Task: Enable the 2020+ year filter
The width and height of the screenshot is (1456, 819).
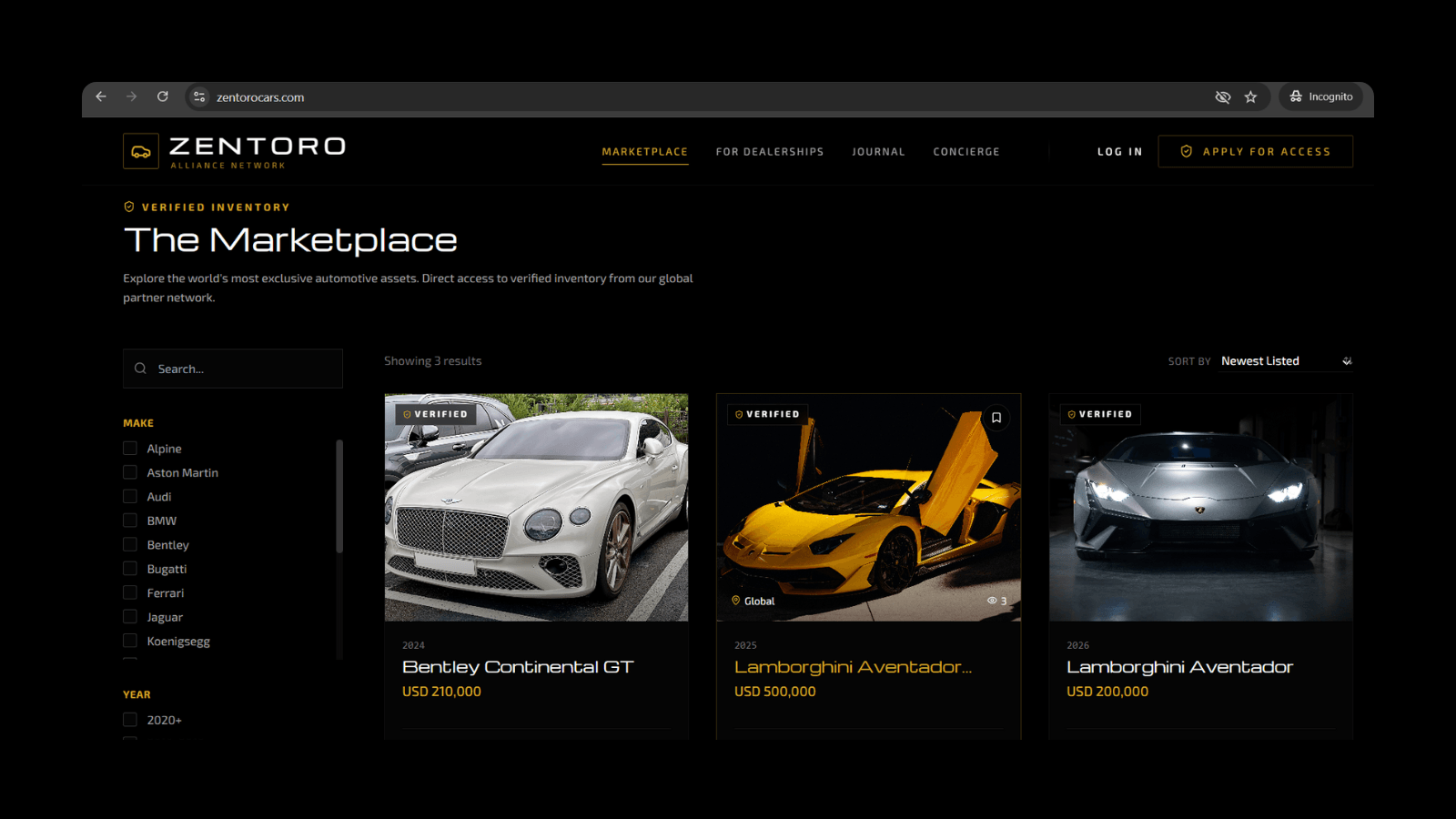Action: [x=130, y=720]
